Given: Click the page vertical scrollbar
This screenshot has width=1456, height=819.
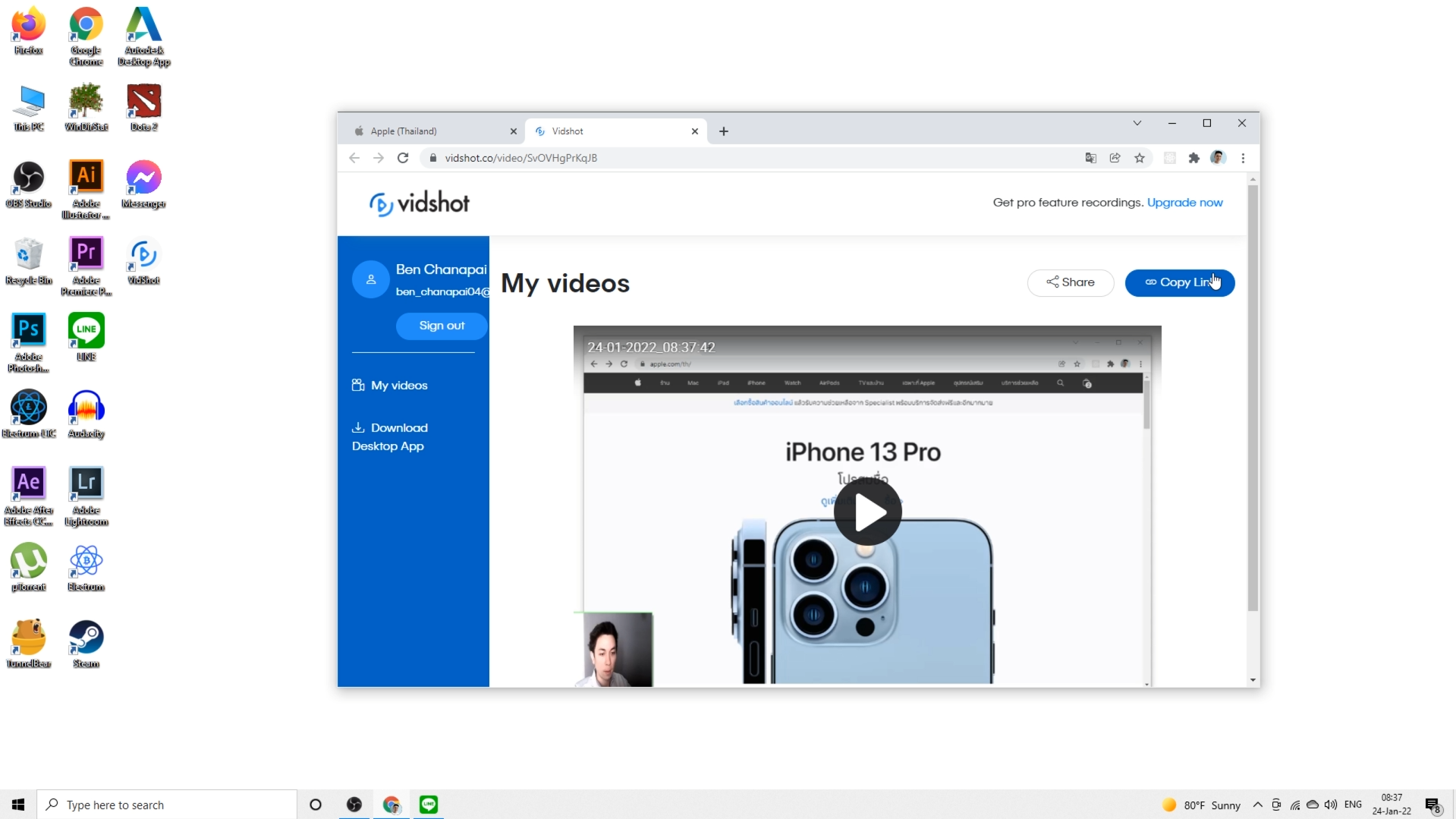Looking at the screenshot, I should click(1252, 398).
